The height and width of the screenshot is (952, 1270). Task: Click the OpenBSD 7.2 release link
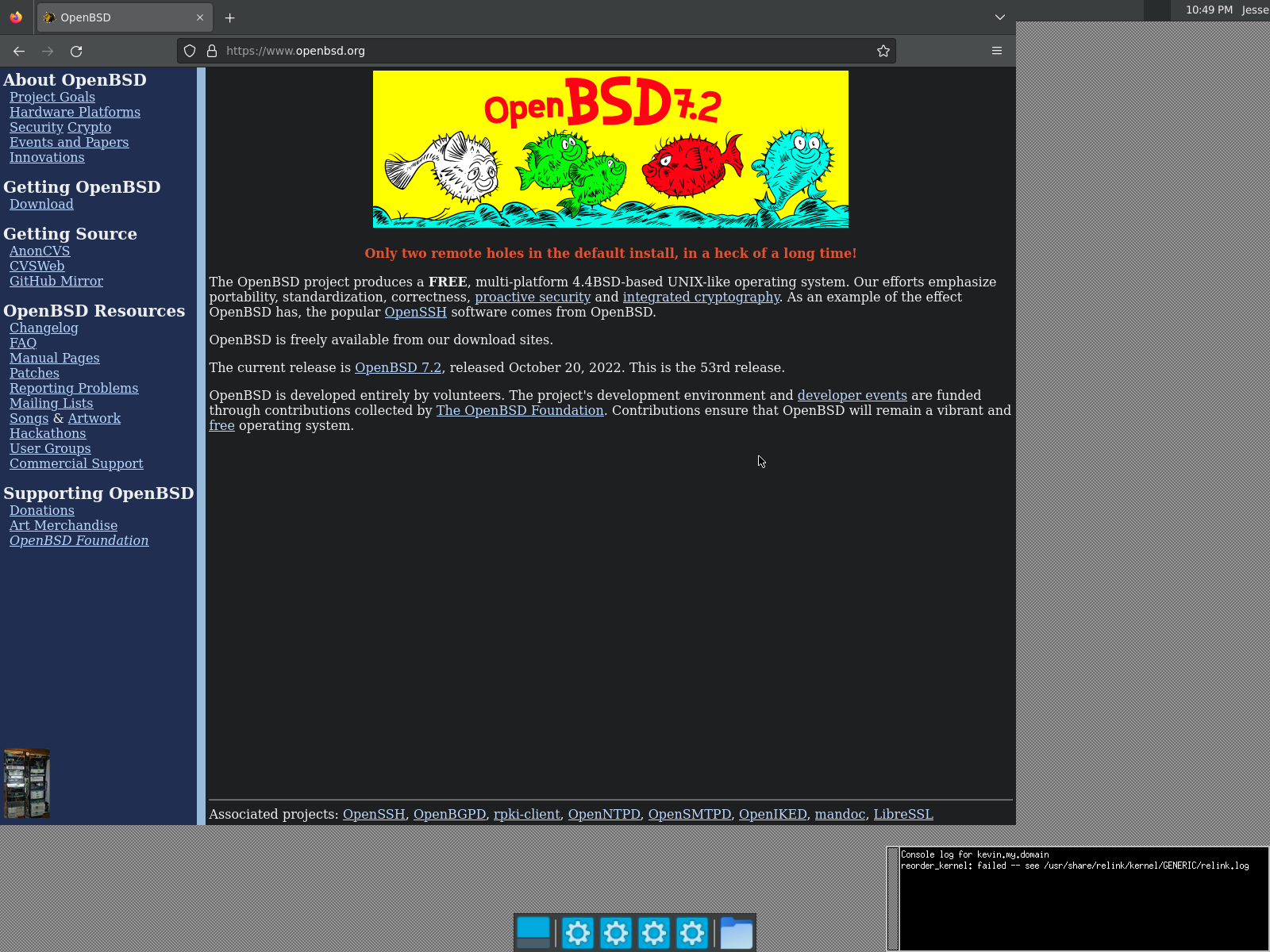click(x=398, y=367)
